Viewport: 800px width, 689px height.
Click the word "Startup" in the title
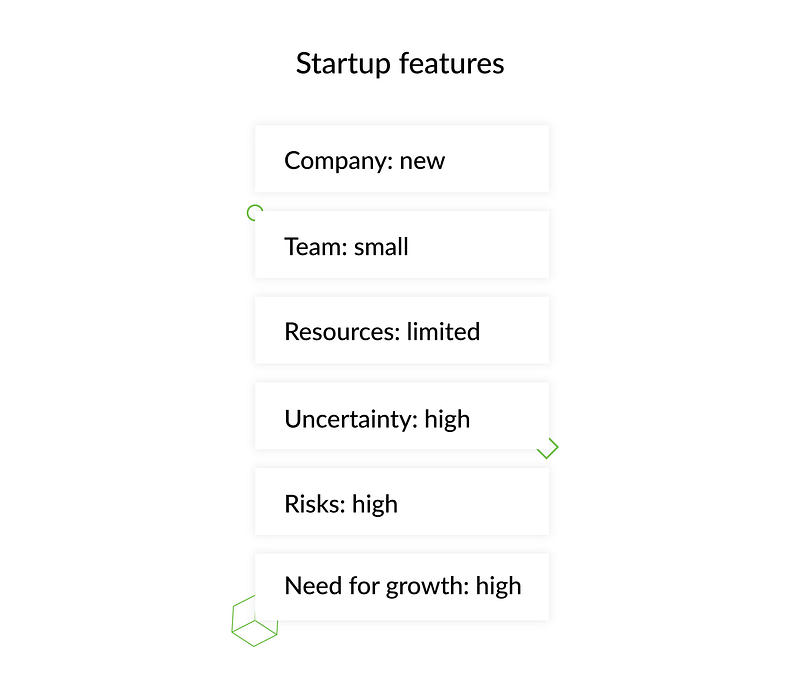pos(343,65)
